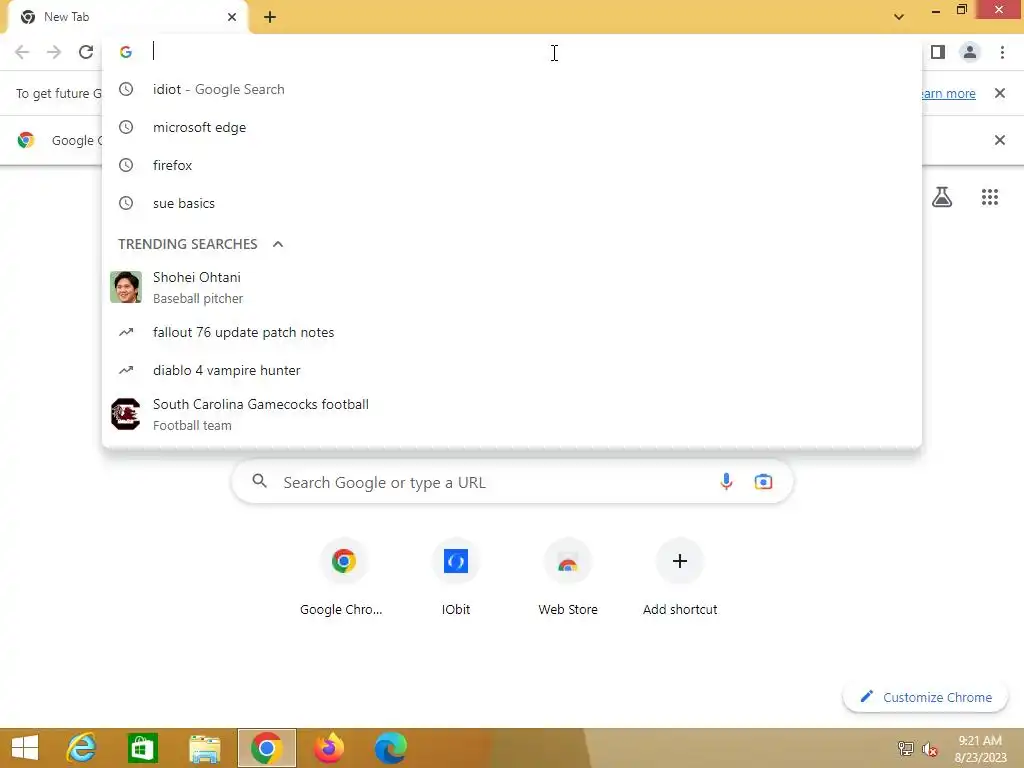Click the muted volume tray icon
The image size is (1024, 768).
(930, 749)
